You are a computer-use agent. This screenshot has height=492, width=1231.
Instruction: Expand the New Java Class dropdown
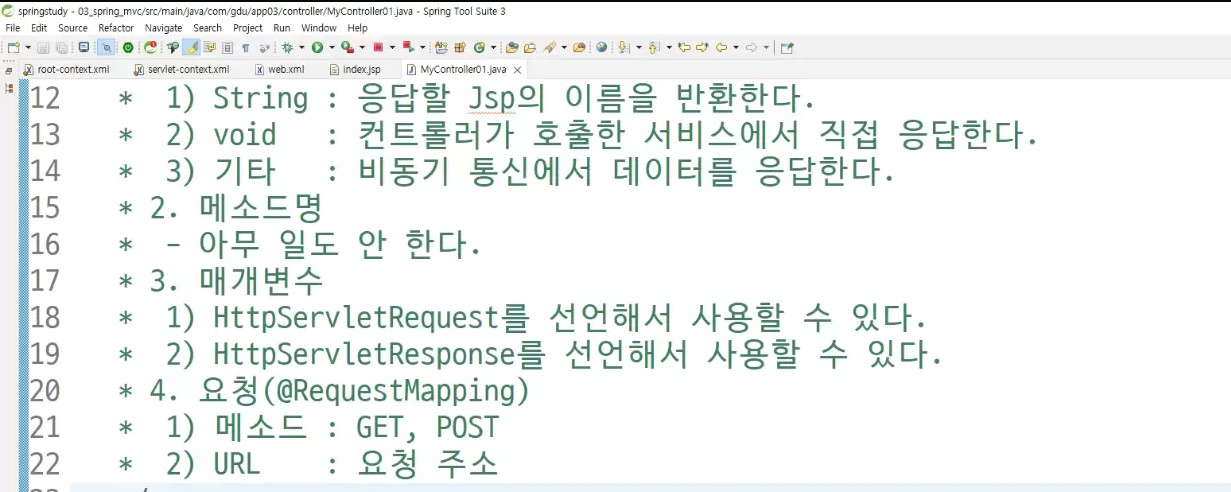point(493,47)
